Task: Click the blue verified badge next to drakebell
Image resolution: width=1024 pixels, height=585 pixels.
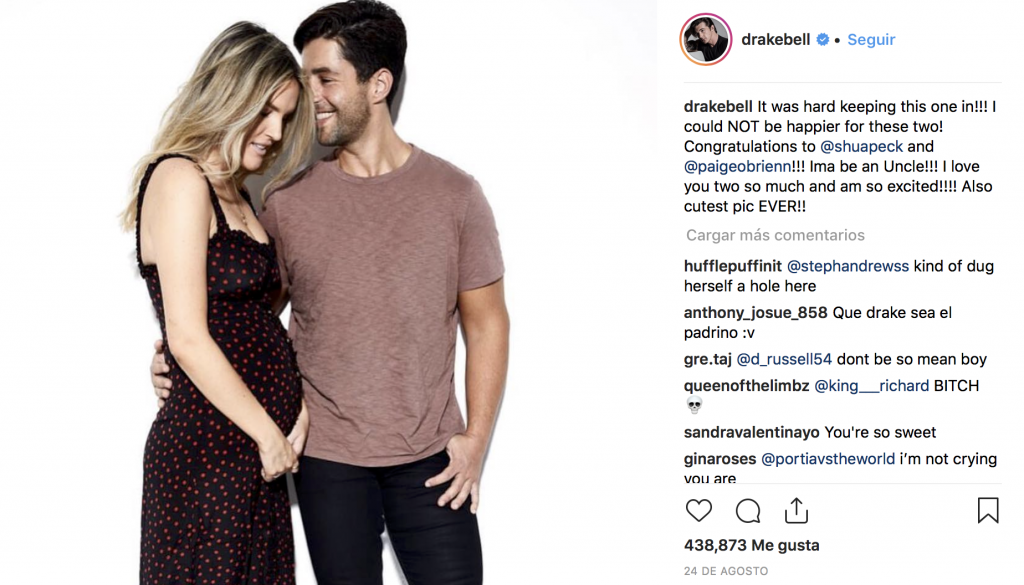Action: coord(823,40)
